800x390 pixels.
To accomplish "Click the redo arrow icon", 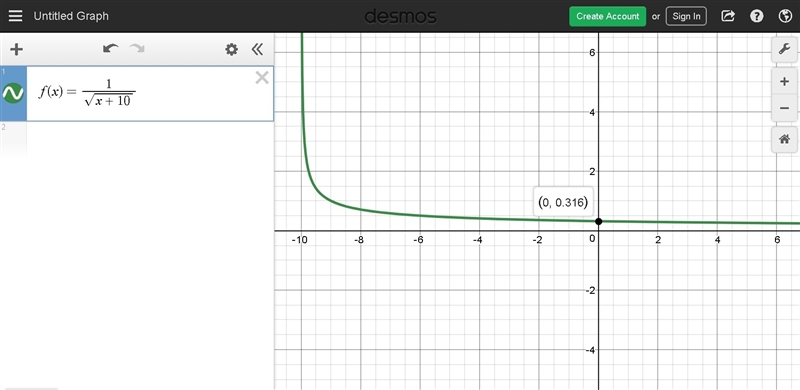I will coord(137,48).
